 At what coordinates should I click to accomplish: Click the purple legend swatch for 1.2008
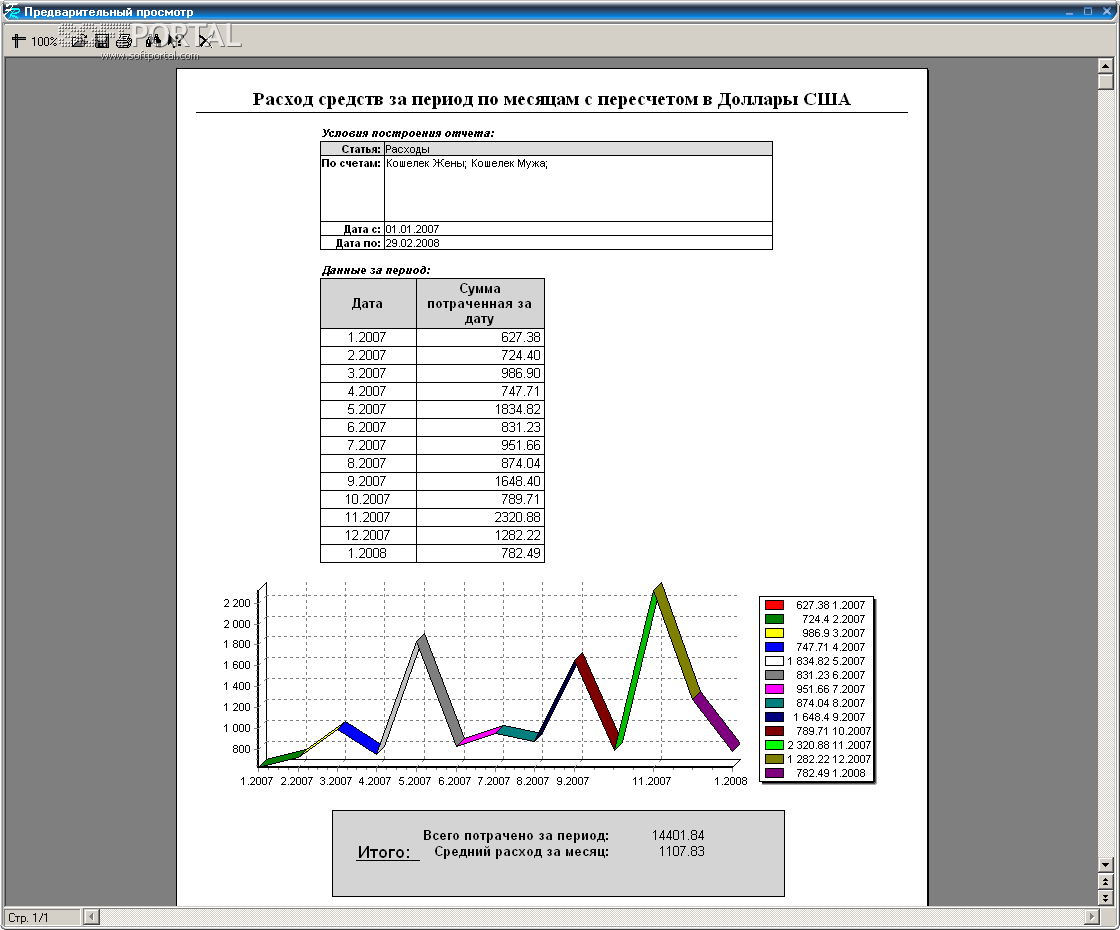point(774,773)
